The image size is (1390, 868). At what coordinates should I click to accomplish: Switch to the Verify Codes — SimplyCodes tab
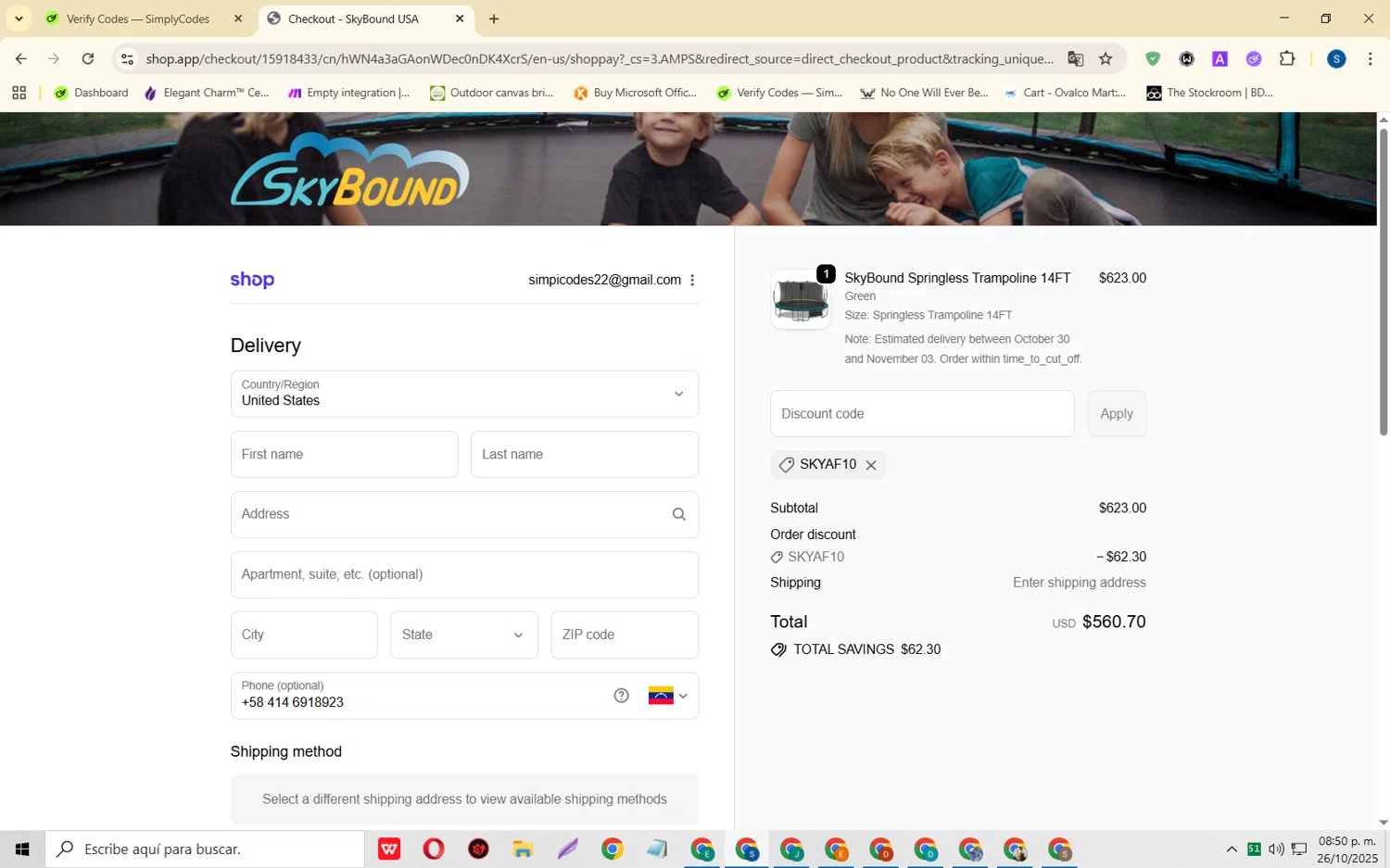pyautogui.click(x=137, y=19)
